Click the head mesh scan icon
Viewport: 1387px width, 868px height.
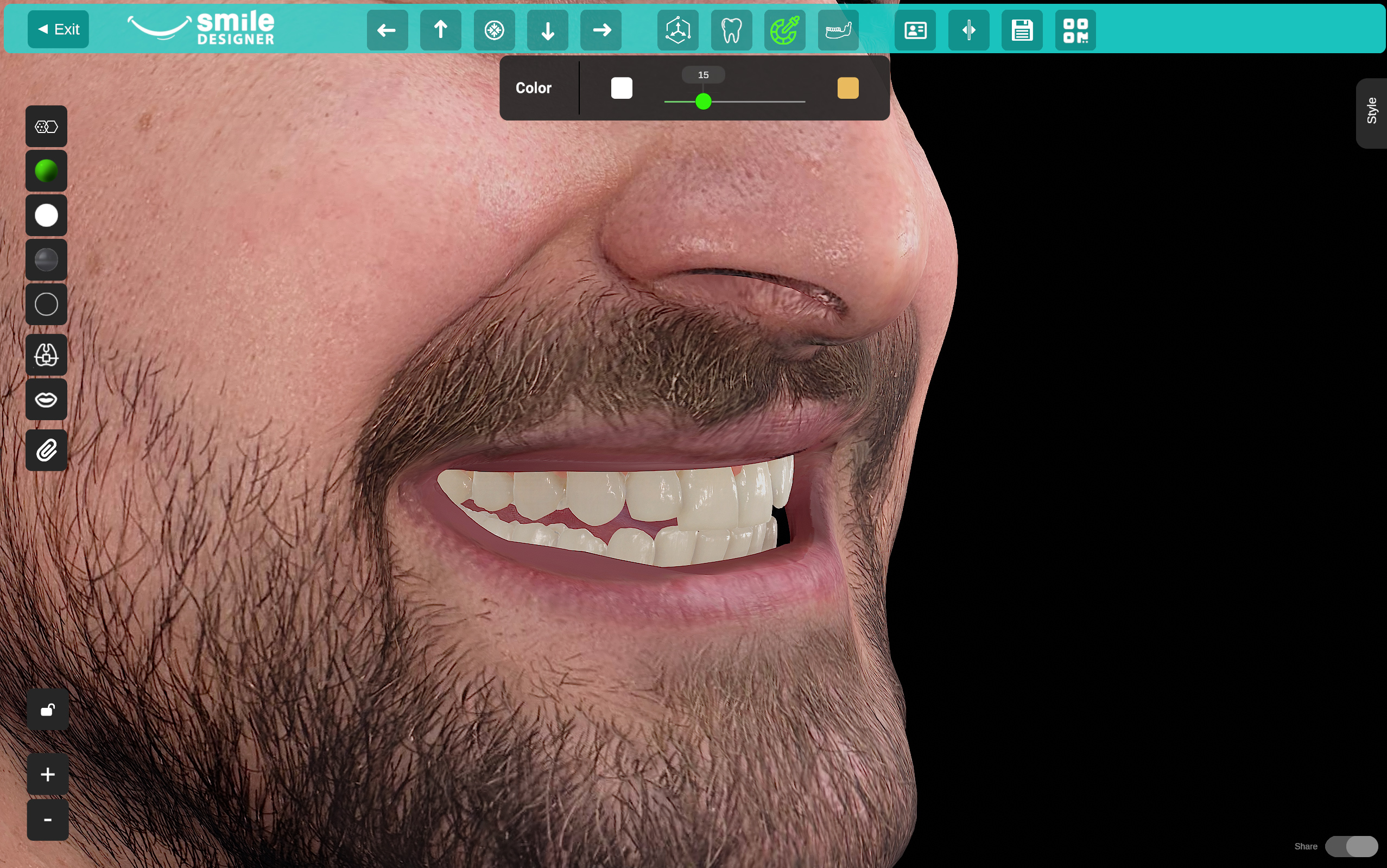click(47, 355)
